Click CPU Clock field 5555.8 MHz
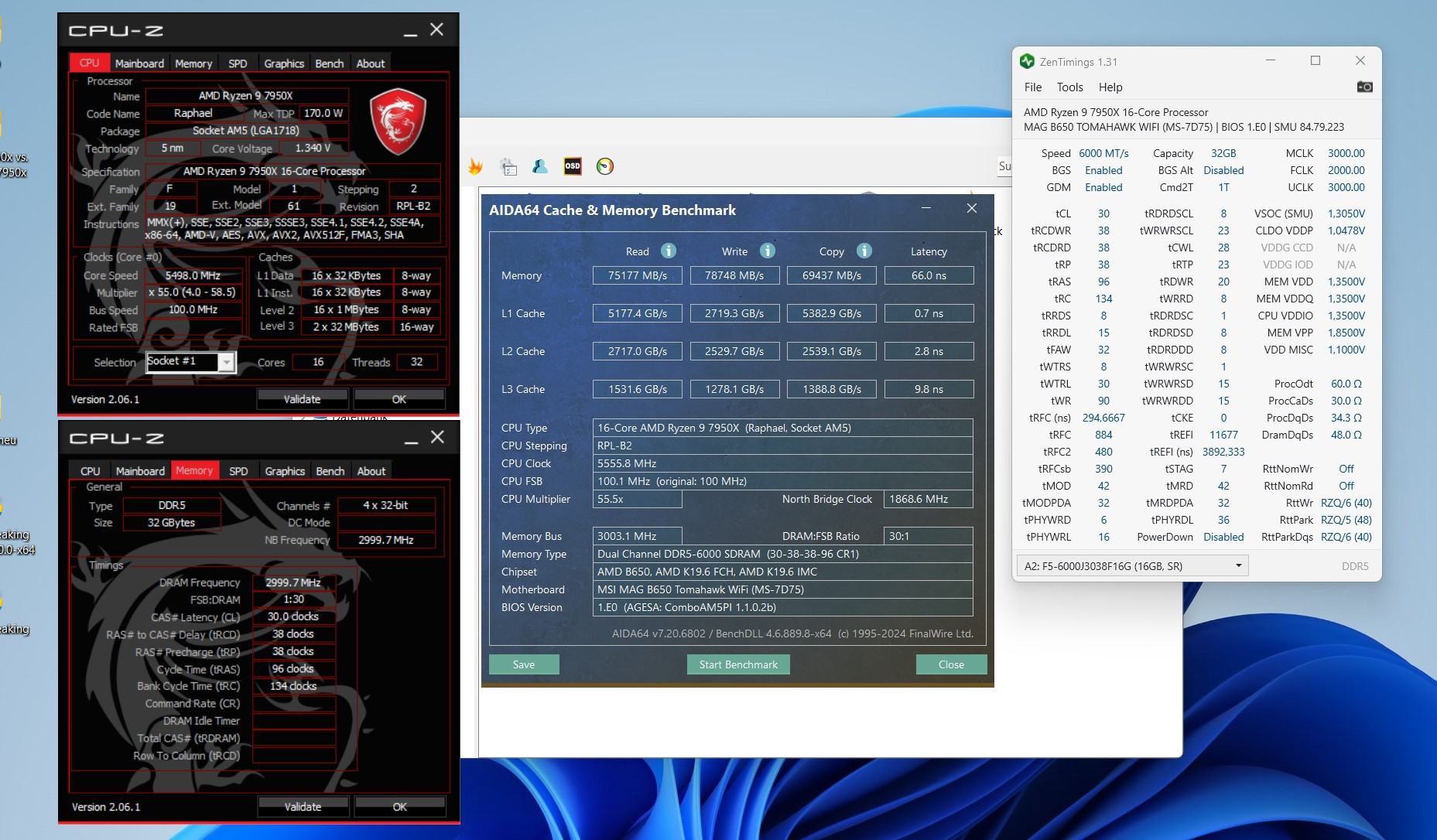Image resolution: width=1437 pixels, height=840 pixels. pyautogui.click(x=783, y=463)
